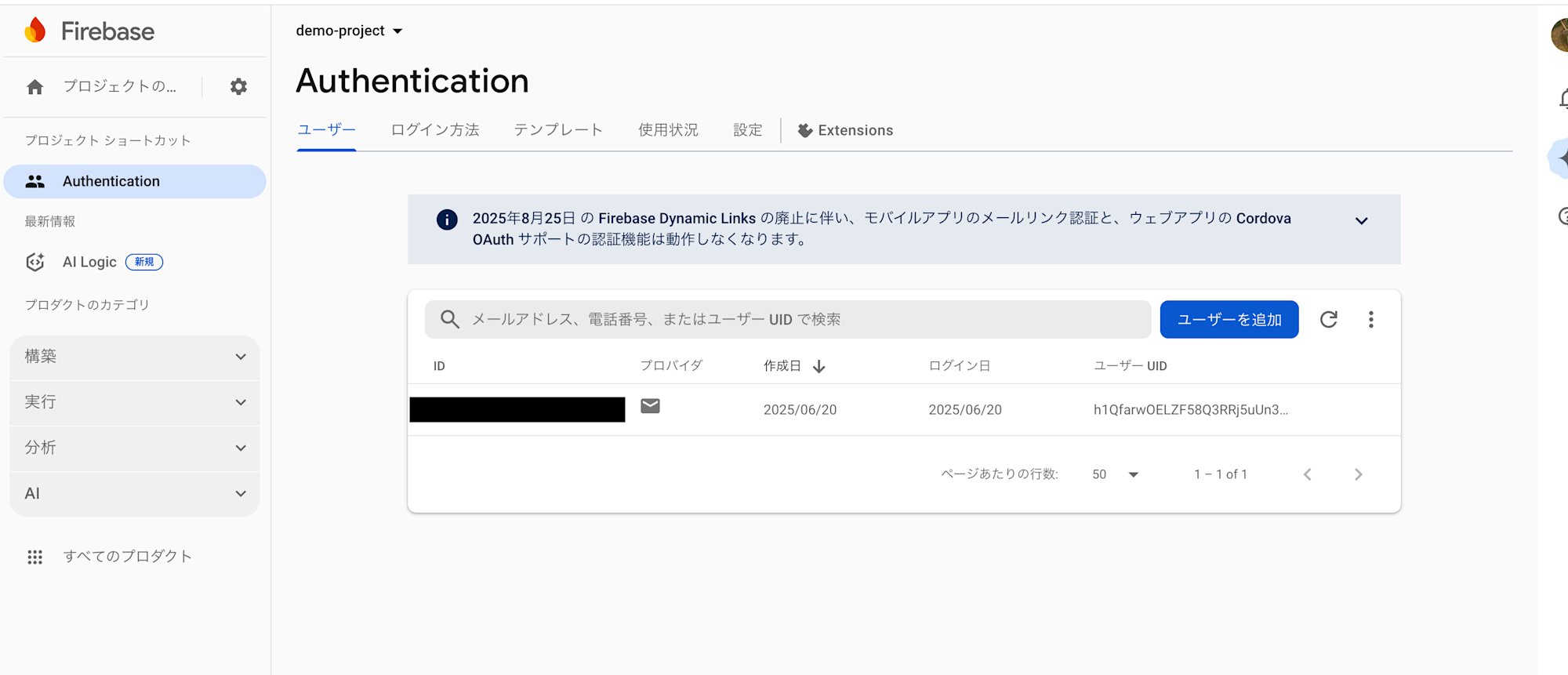Expand the 実行 category
The width and height of the screenshot is (1568, 675).
pyautogui.click(x=135, y=402)
